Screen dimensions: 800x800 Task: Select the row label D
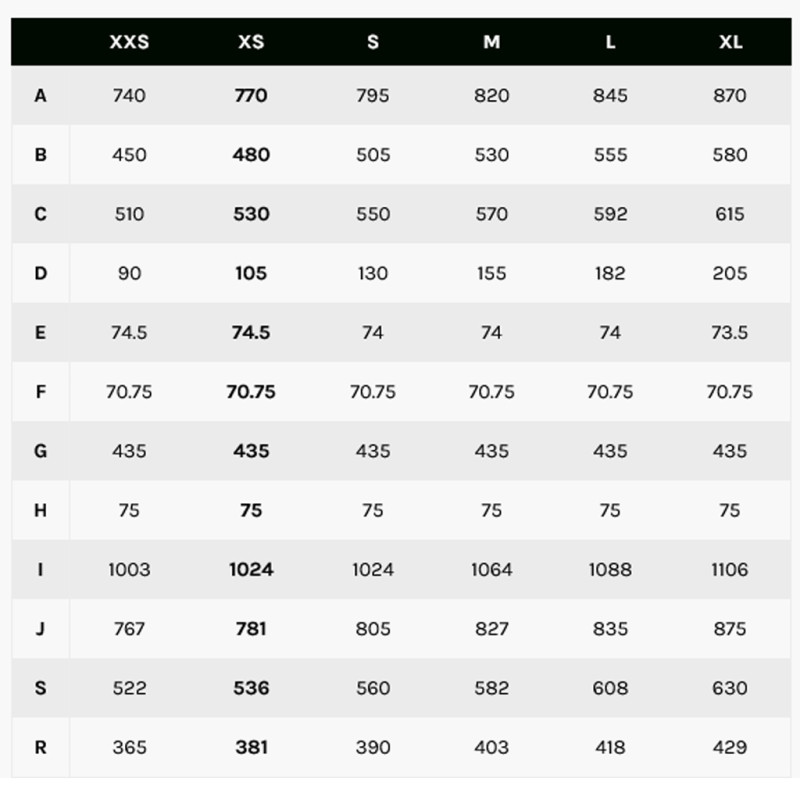tap(40, 273)
